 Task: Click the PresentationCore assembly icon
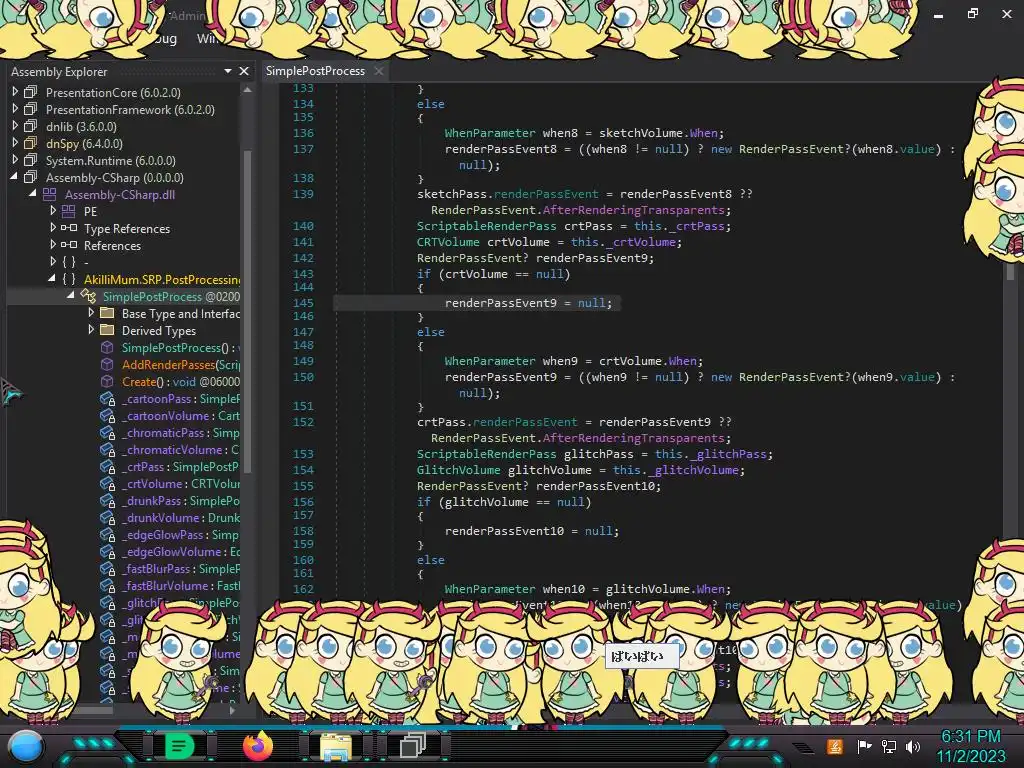[x=31, y=92]
